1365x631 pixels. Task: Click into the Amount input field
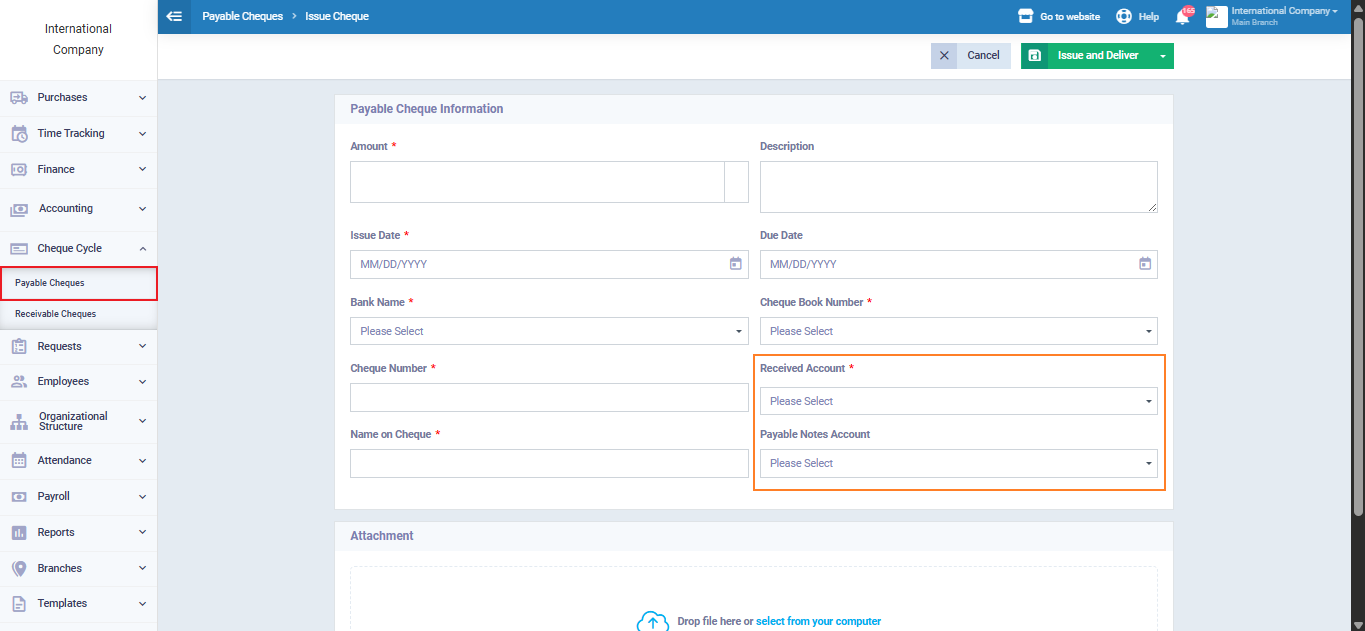(537, 182)
